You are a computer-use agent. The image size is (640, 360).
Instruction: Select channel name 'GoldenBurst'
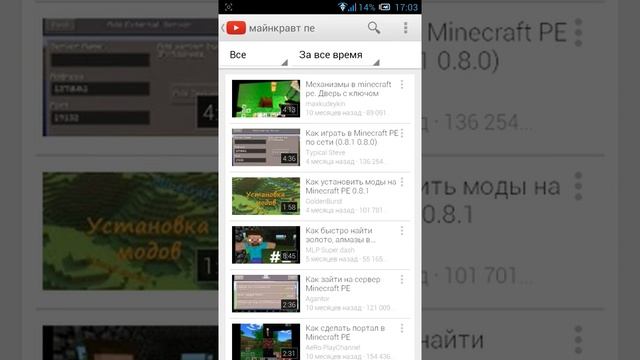[324, 201]
